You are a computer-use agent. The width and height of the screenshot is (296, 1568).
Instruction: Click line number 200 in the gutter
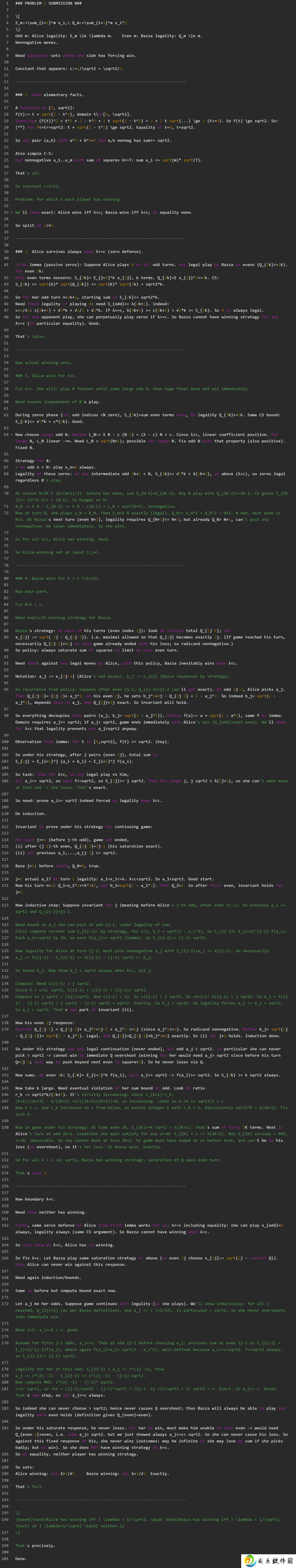pyautogui.click(x=5, y=1552)
